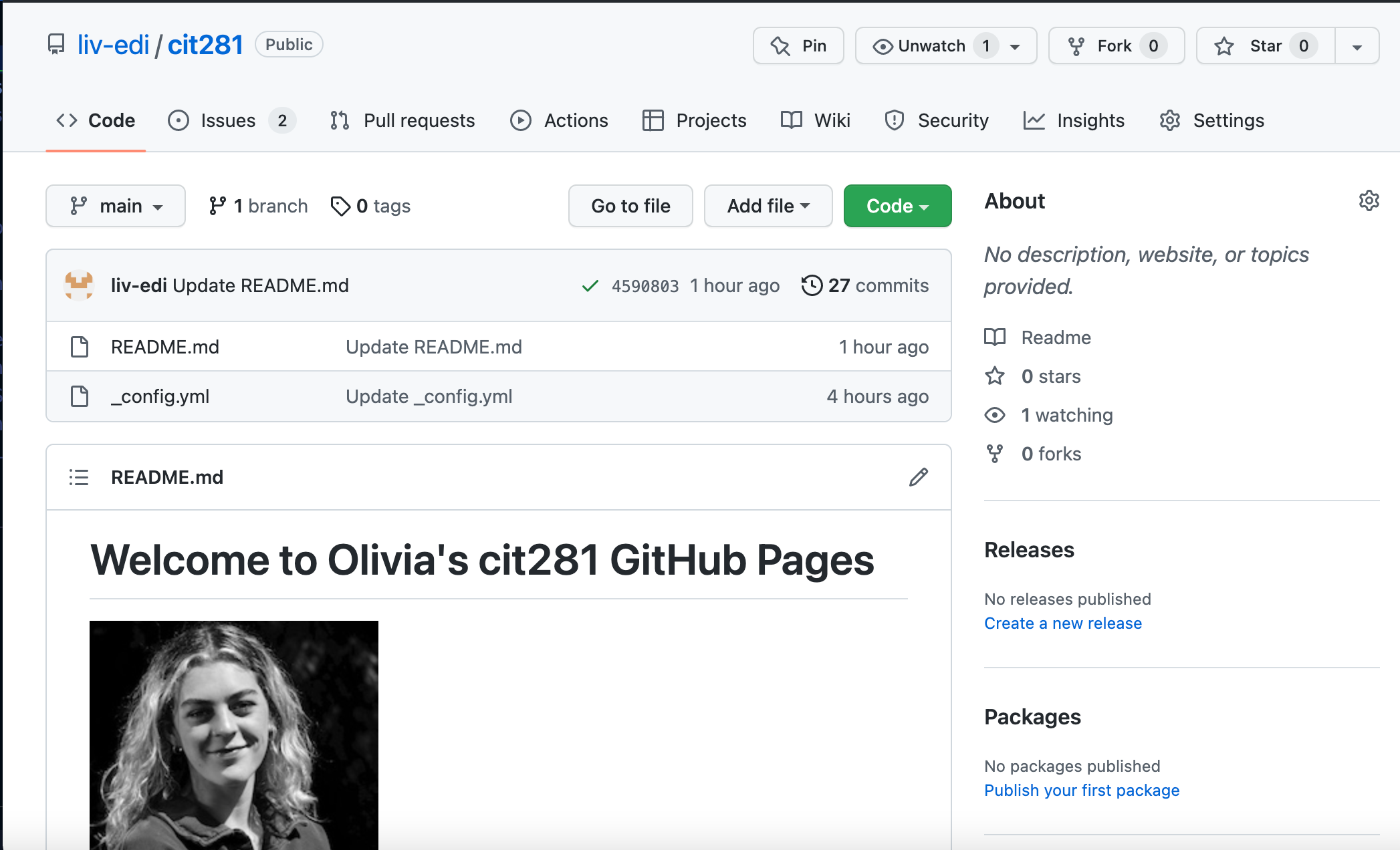View the 0 forks link
The image size is (1400, 850).
1052,454
